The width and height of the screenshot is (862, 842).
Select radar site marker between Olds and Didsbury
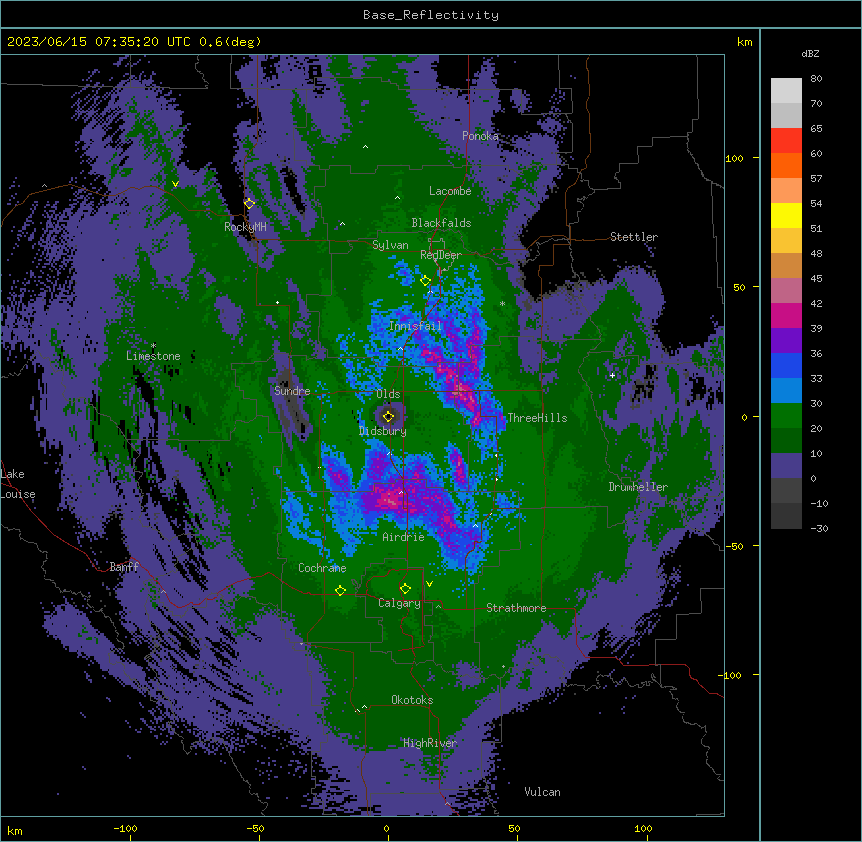pyautogui.click(x=389, y=416)
